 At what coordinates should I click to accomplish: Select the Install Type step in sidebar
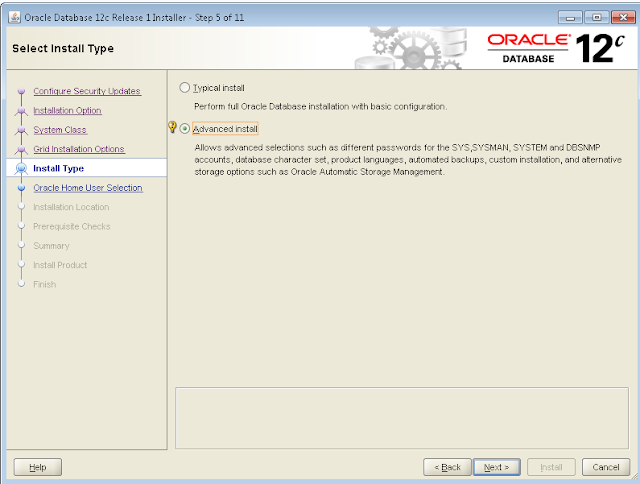tap(58, 169)
